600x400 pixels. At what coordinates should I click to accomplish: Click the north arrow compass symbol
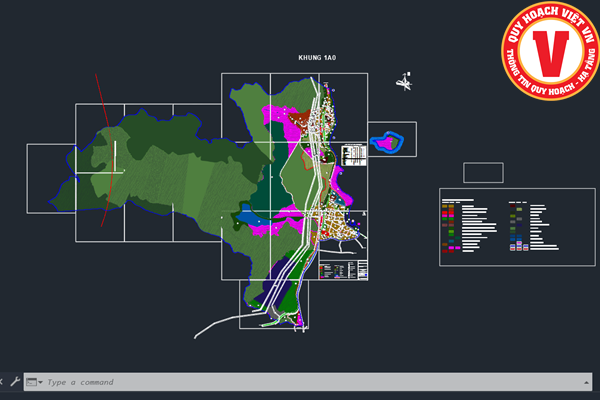point(404,82)
